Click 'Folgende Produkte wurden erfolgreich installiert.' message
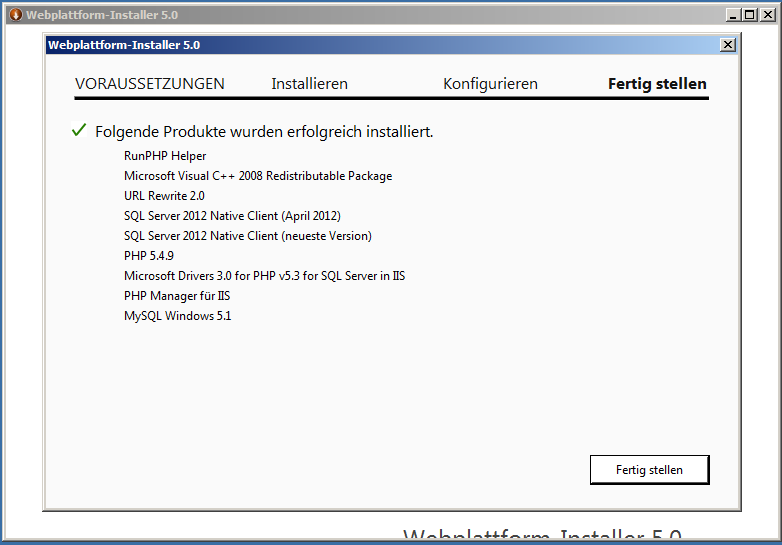Viewport: 782px width, 545px height. (264, 132)
